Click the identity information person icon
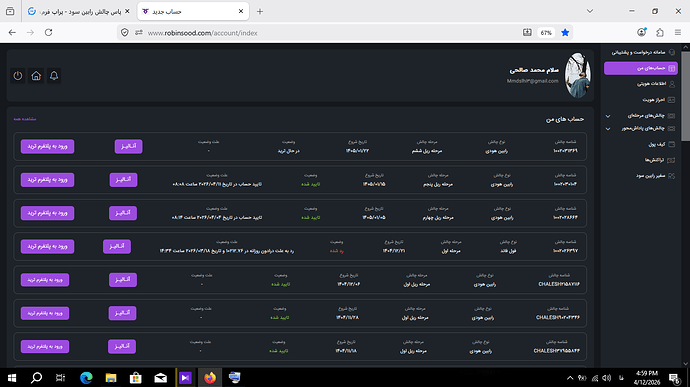 tap(672, 84)
